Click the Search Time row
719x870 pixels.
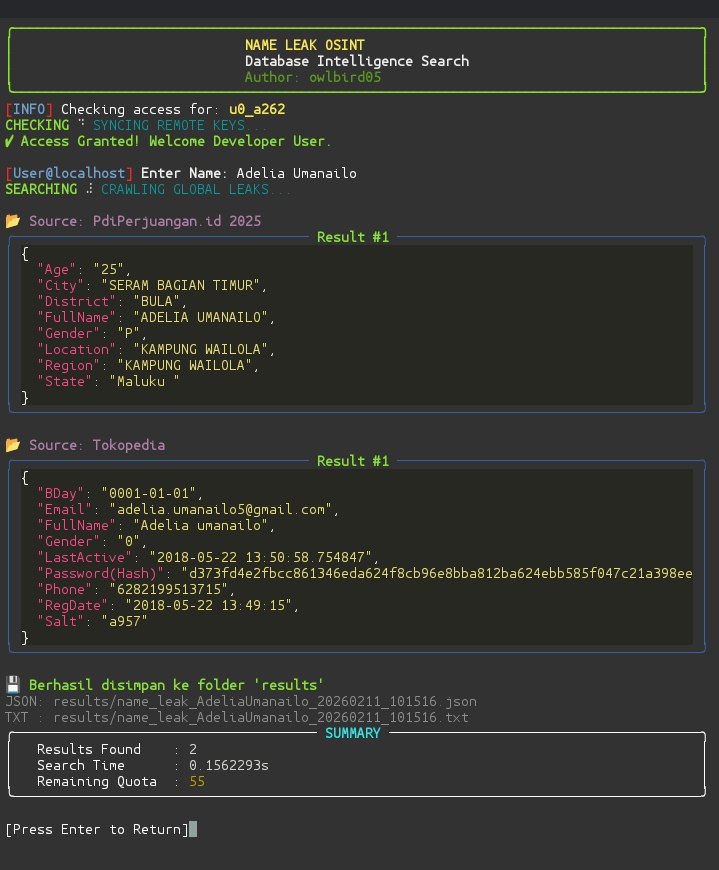[150, 765]
